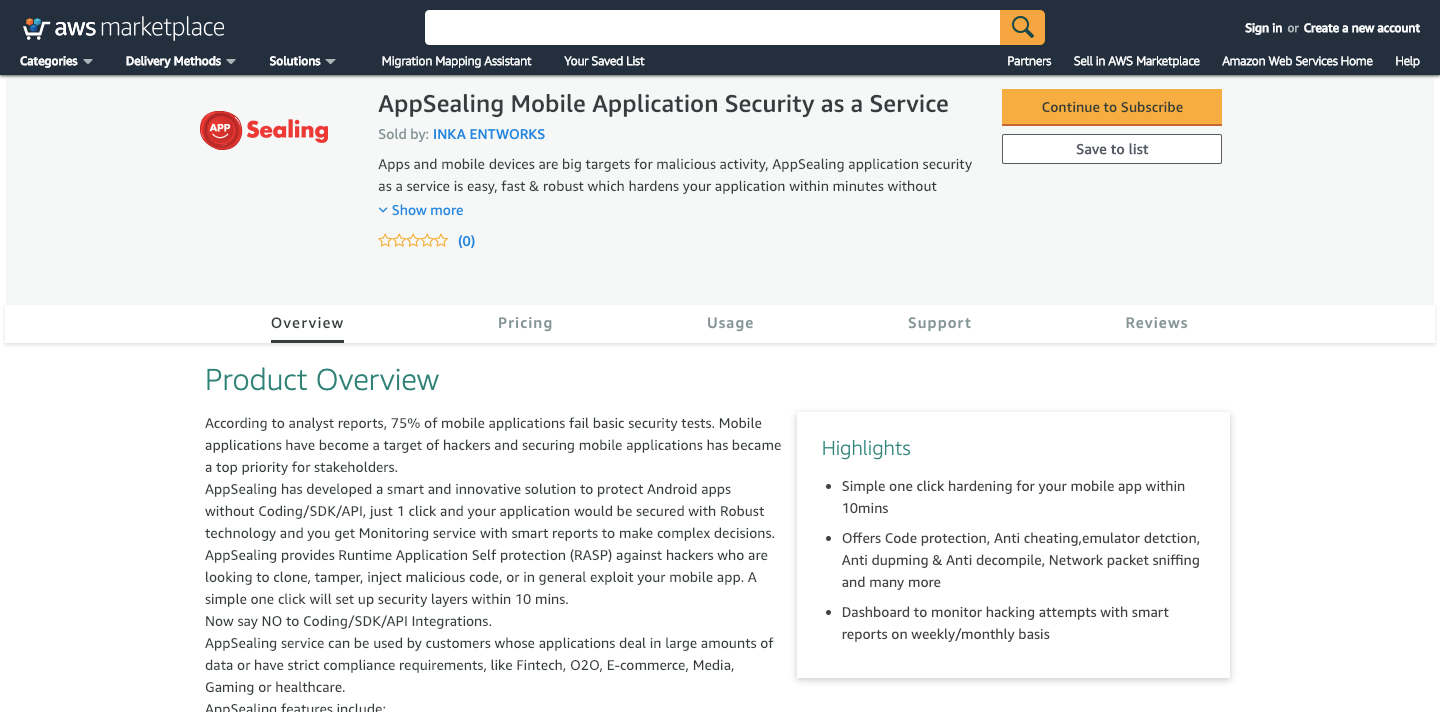Focus the marketplace search input field

coord(712,27)
